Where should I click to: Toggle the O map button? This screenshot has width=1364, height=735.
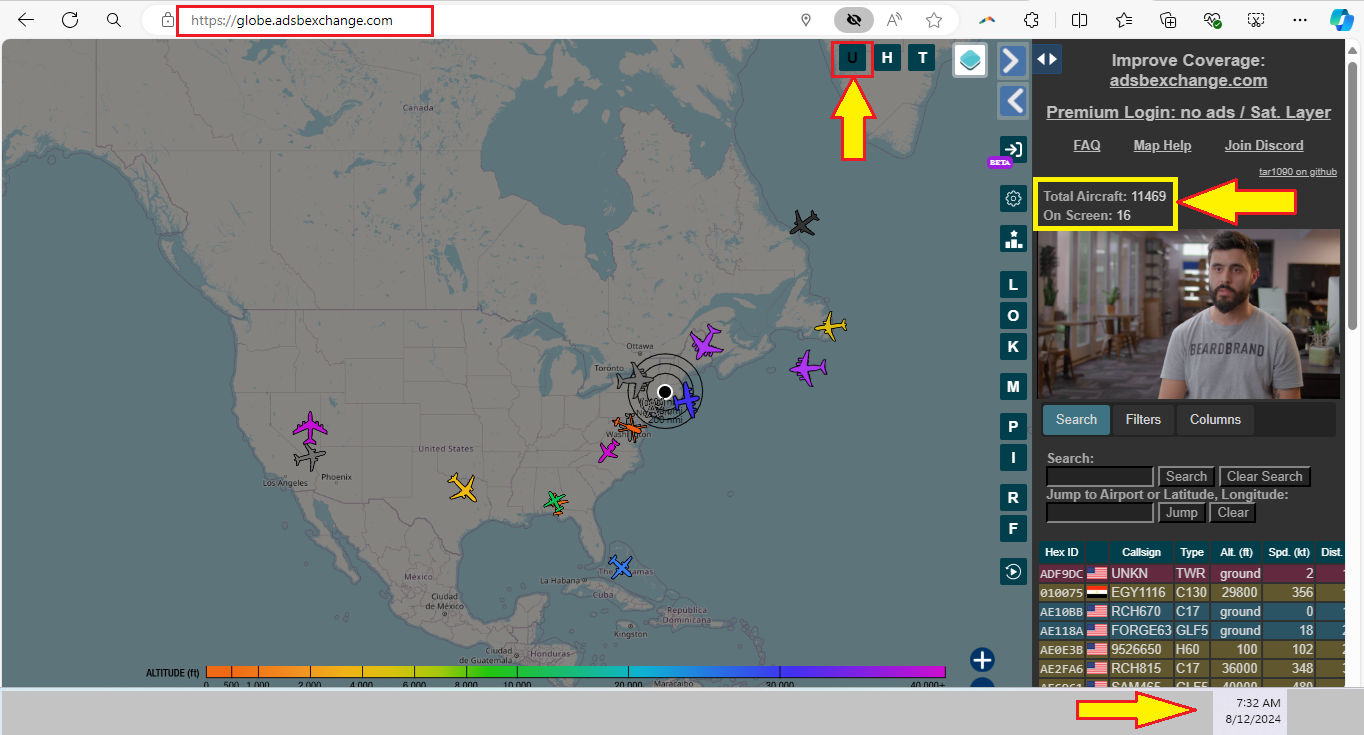(x=1013, y=316)
